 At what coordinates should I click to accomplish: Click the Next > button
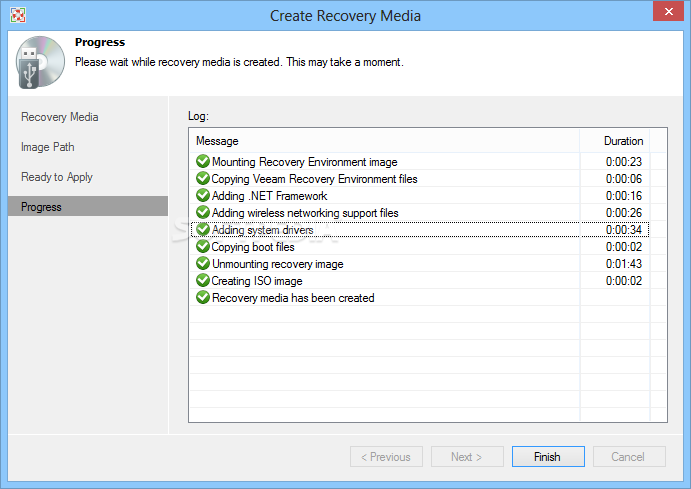click(x=467, y=456)
